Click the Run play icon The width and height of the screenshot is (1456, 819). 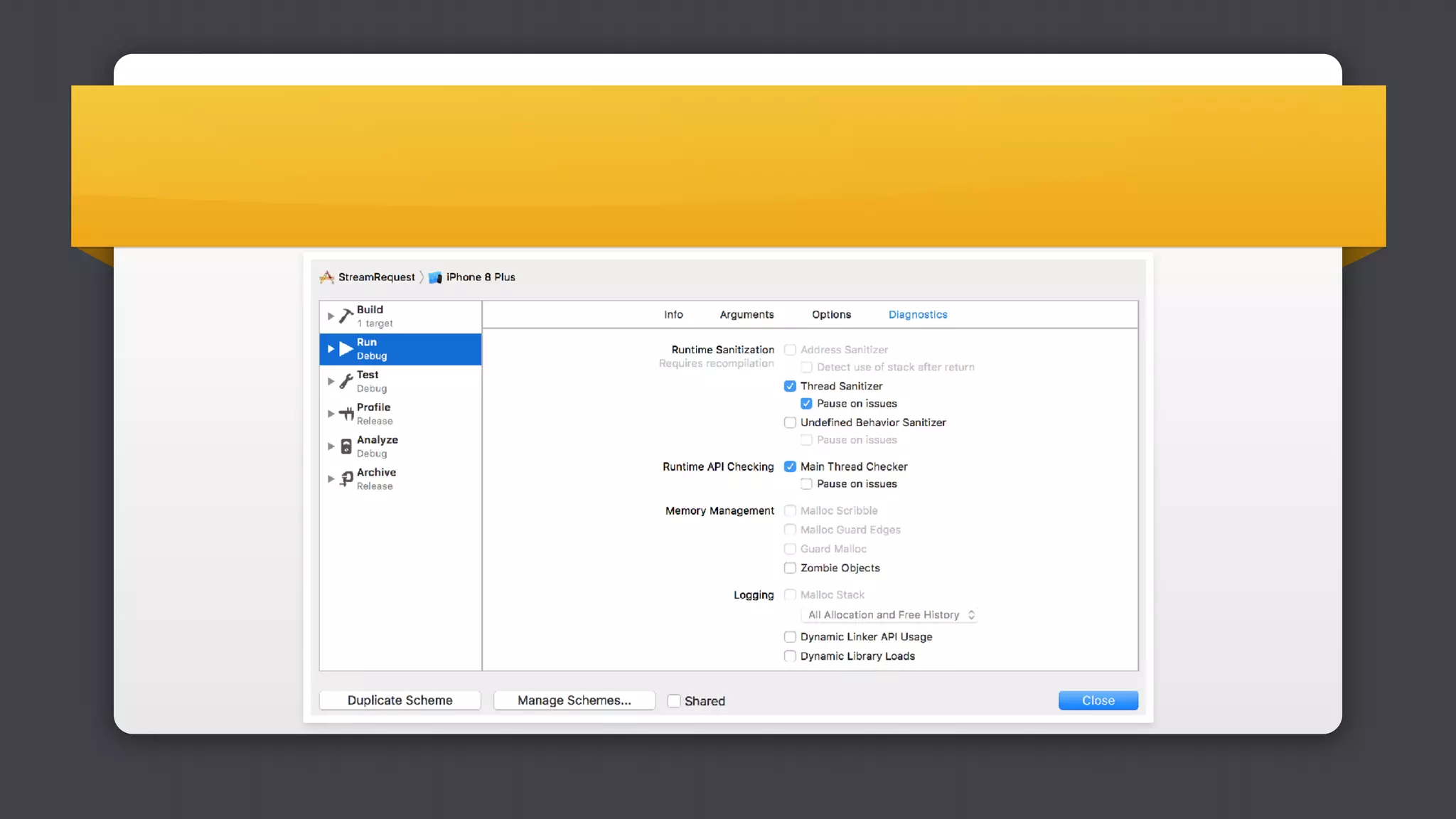coord(346,348)
